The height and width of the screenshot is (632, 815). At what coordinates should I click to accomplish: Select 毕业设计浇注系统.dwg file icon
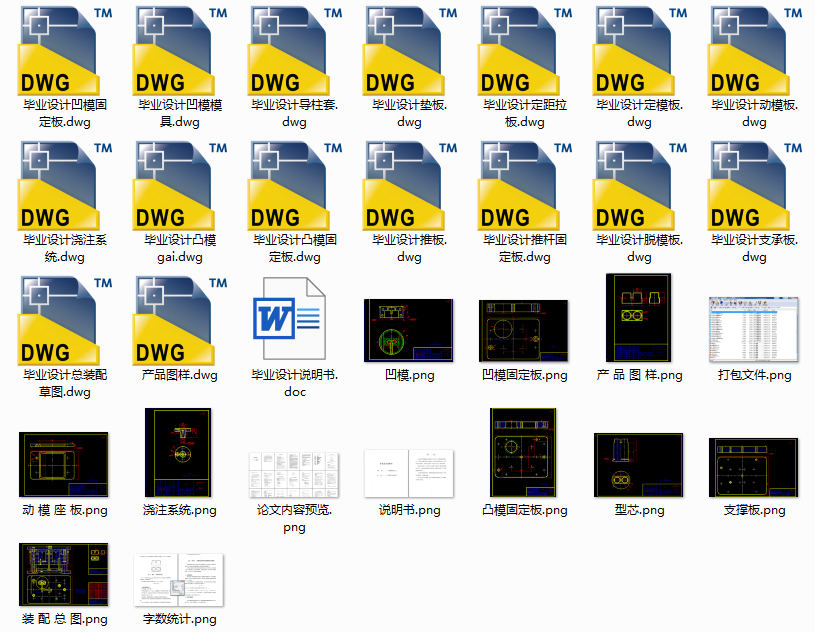64,186
